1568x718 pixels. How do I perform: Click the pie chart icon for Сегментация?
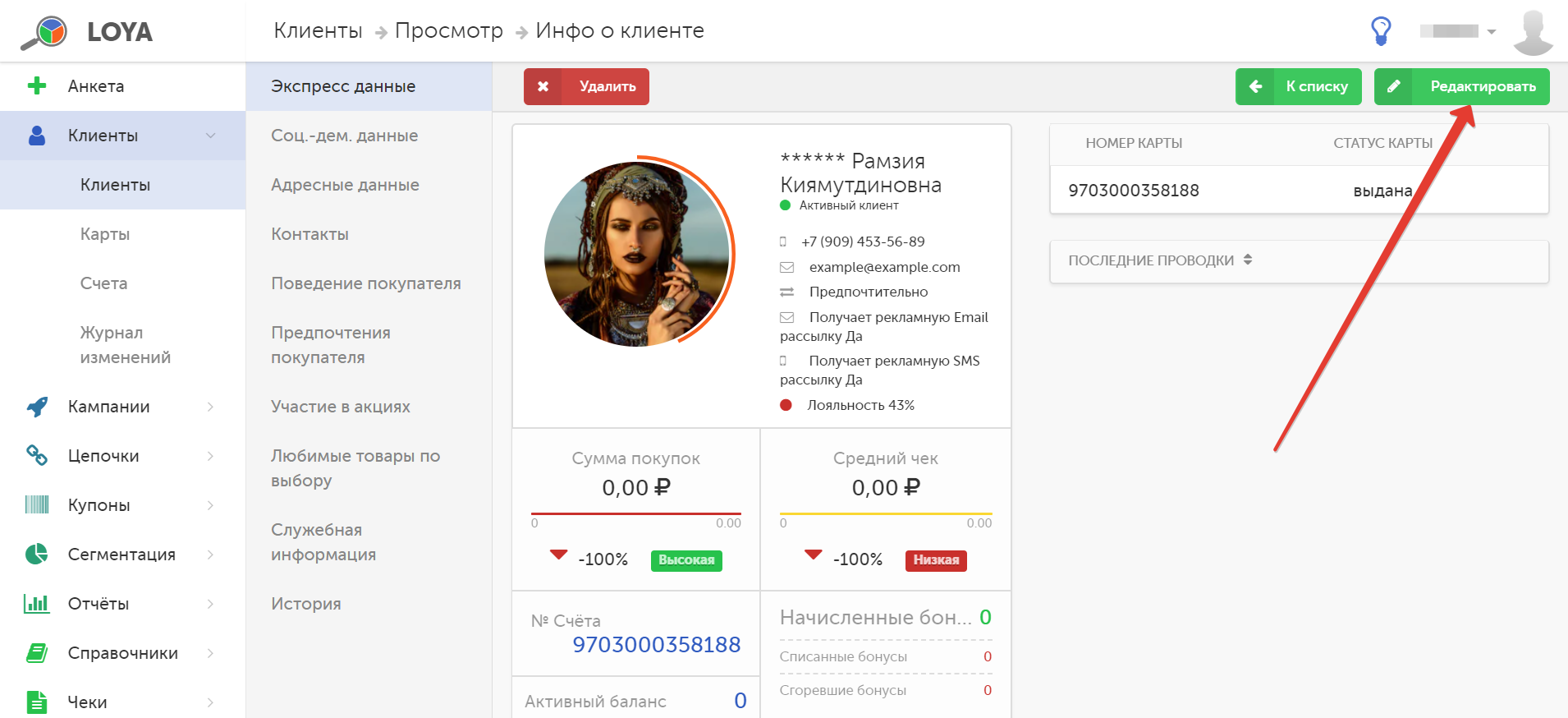pos(37,554)
